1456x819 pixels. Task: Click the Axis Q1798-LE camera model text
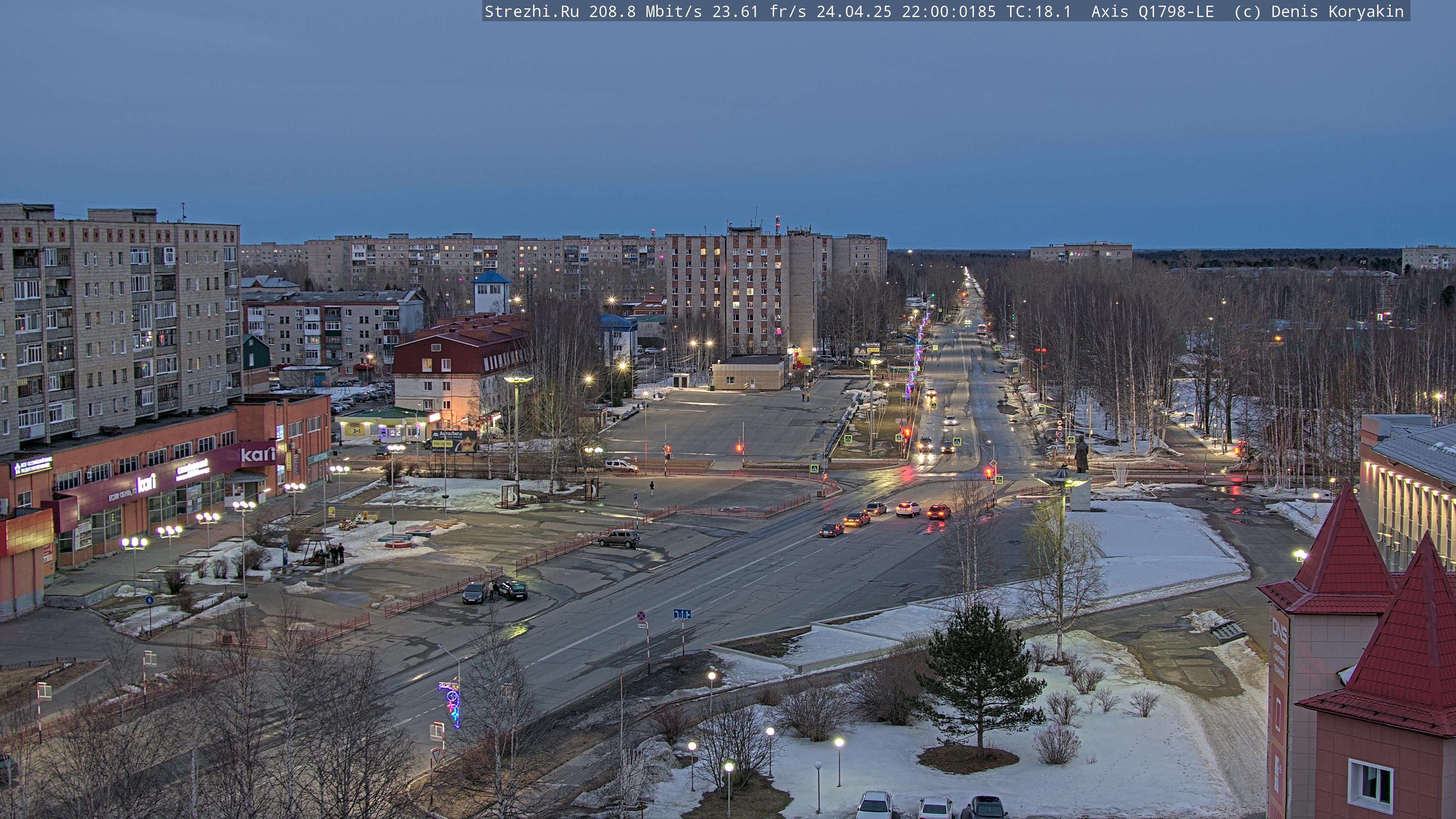[x=1153, y=12]
